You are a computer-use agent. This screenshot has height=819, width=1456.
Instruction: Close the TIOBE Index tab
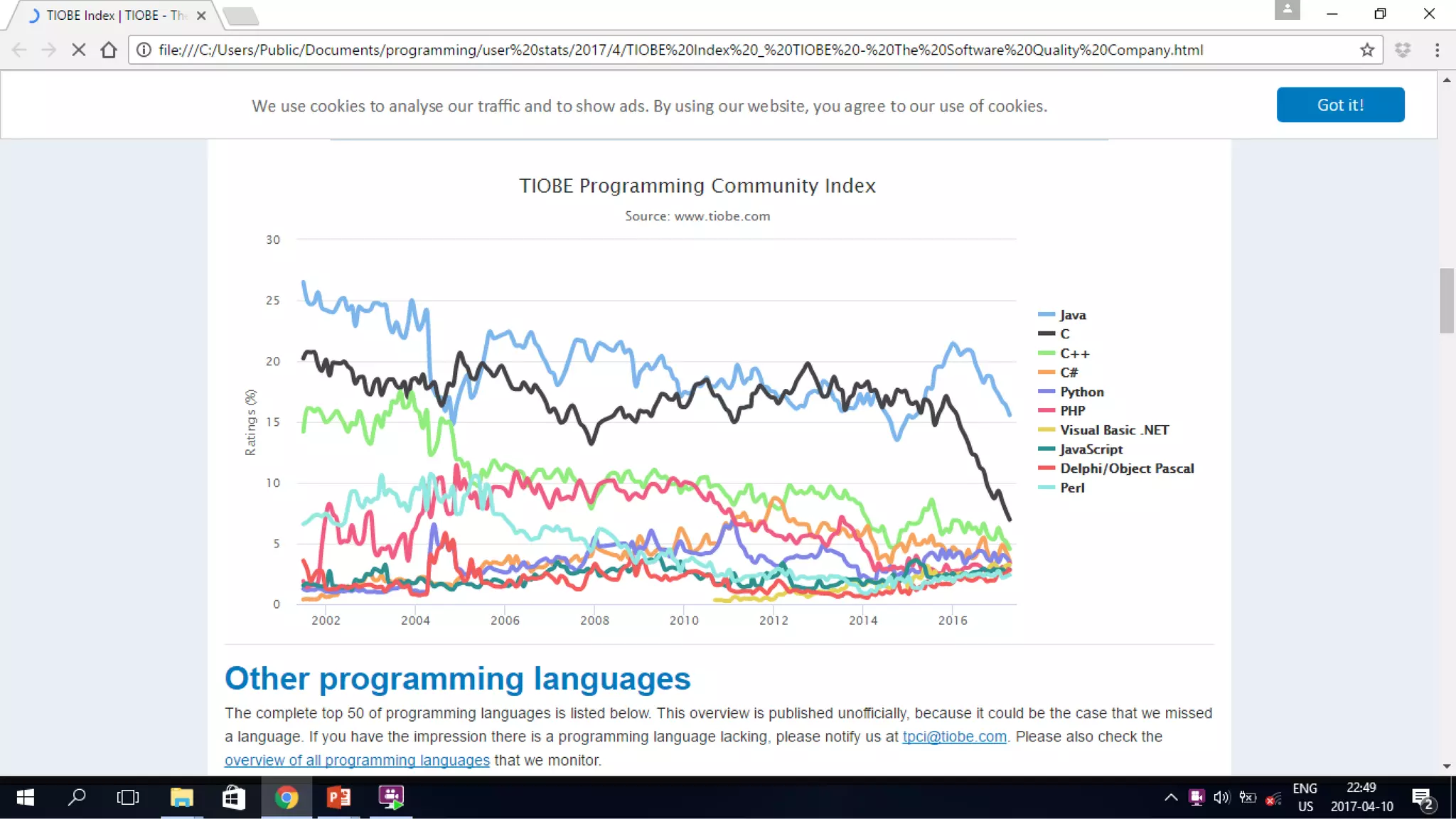coord(201,15)
